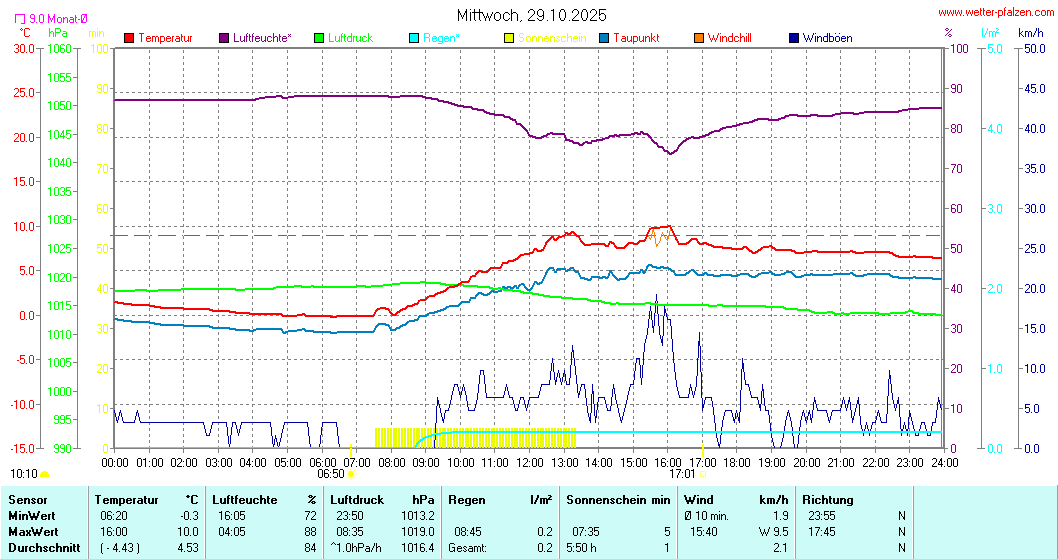Viewport: 1058px width, 559px height.
Task: Select the Temperatur legend label
Action: coord(165,38)
